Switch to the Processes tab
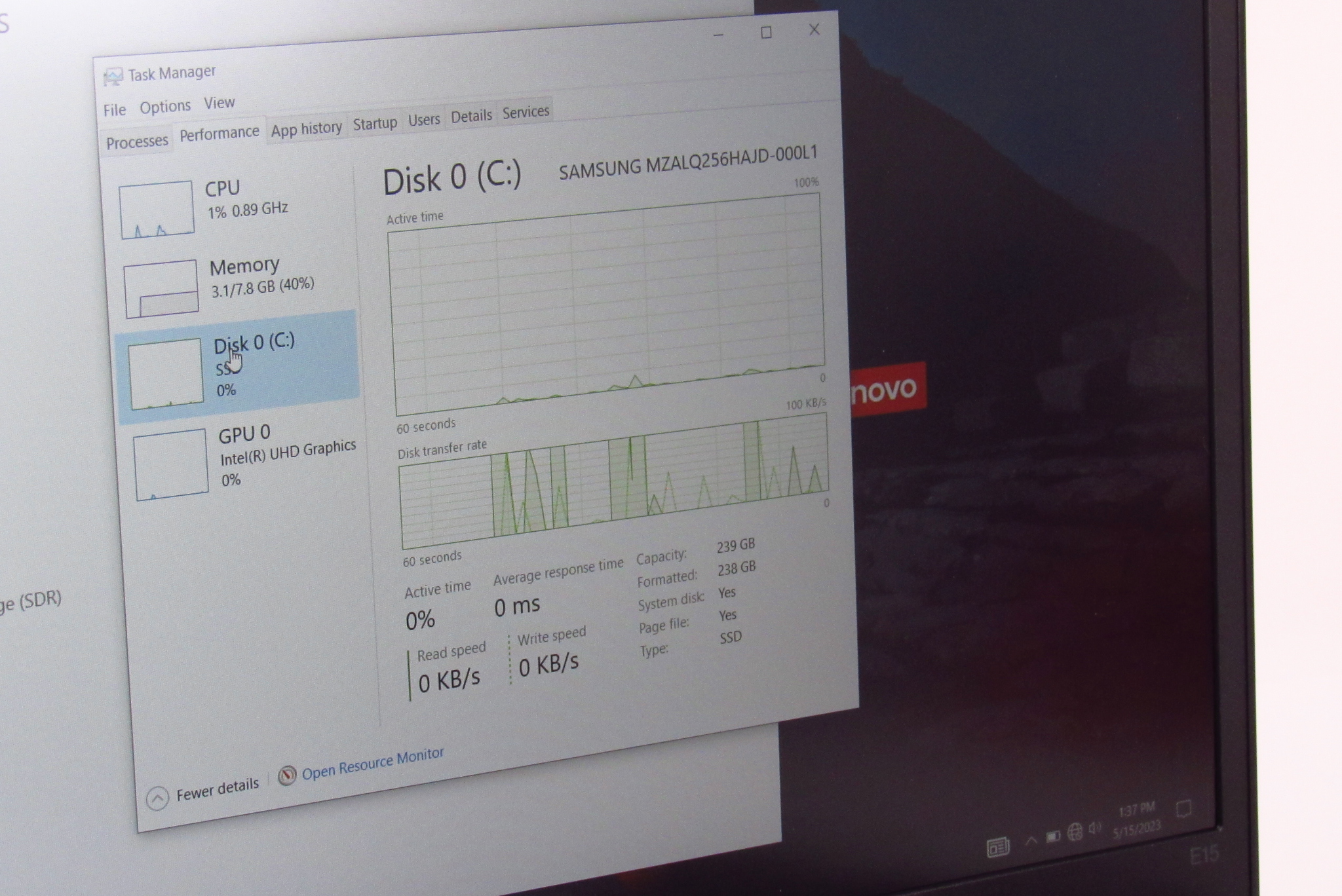Viewport: 1342px width, 896px height. 137,141
